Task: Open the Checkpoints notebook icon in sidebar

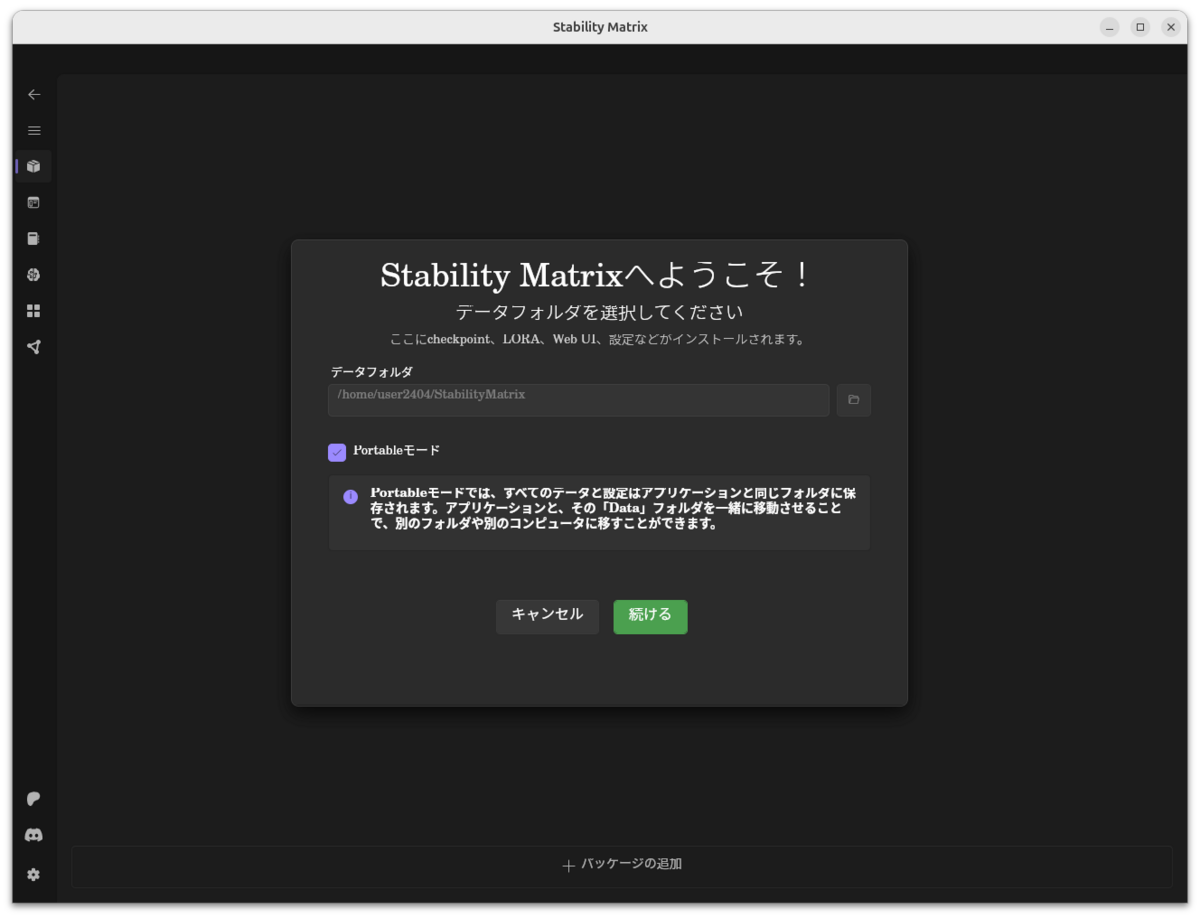Action: pyautogui.click(x=34, y=239)
